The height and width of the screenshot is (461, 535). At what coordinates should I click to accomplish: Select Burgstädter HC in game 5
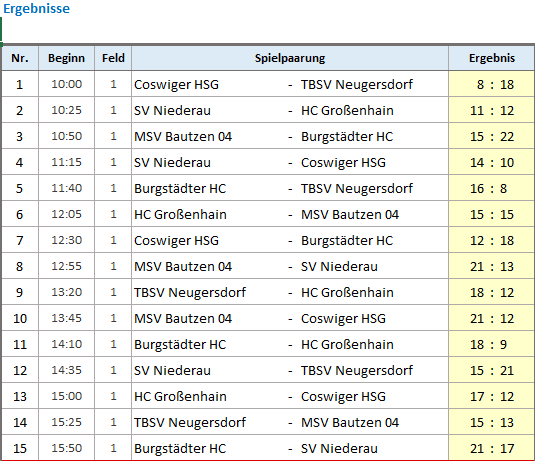click(x=180, y=188)
